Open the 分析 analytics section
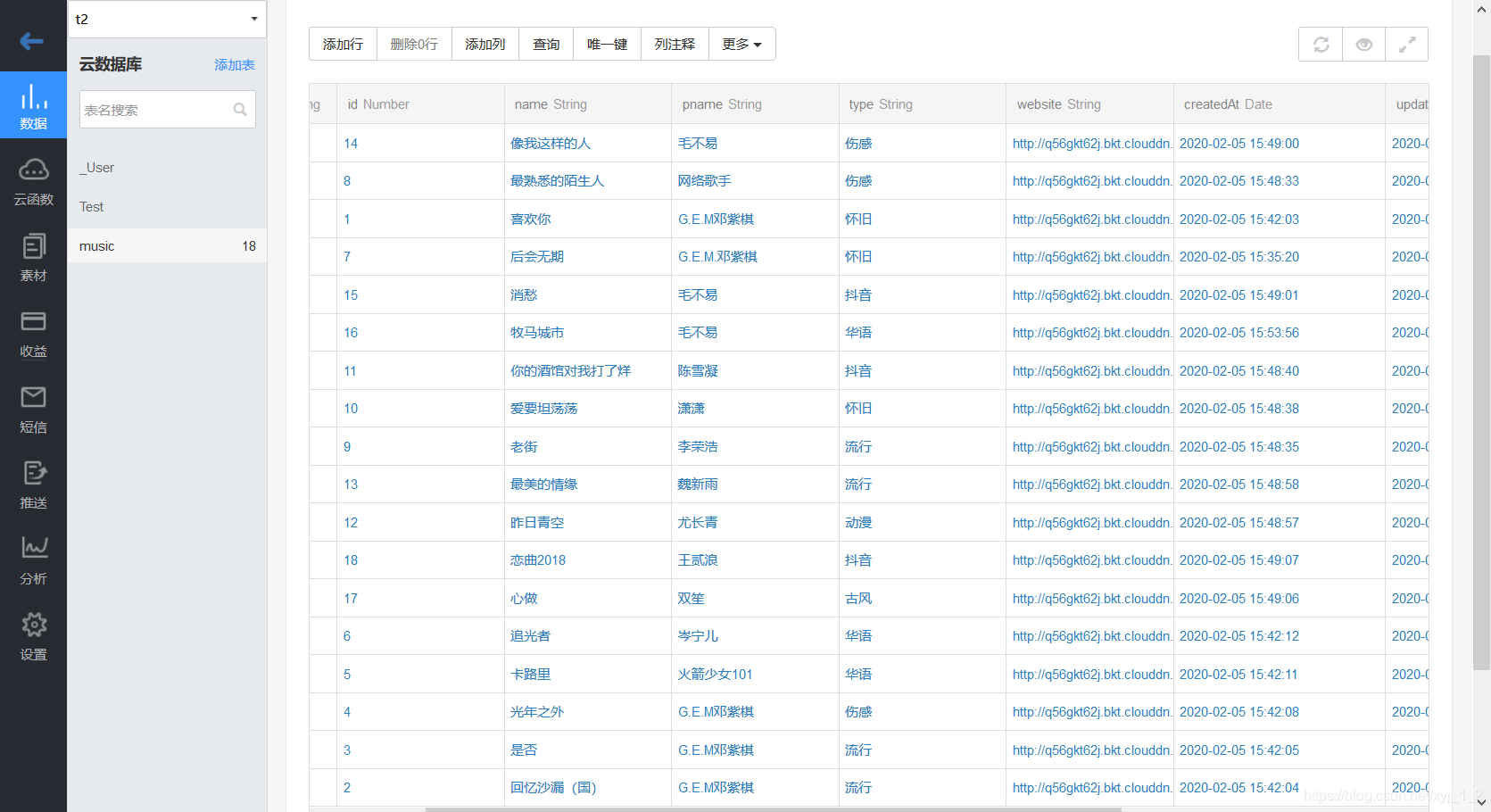Image resolution: width=1491 pixels, height=812 pixels. point(33,561)
